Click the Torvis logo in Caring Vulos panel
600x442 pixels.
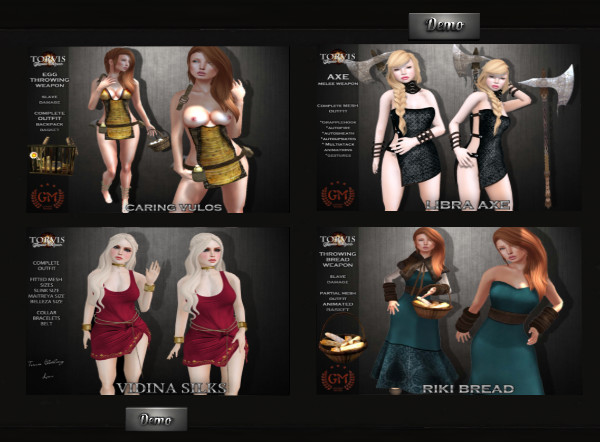tap(48, 60)
